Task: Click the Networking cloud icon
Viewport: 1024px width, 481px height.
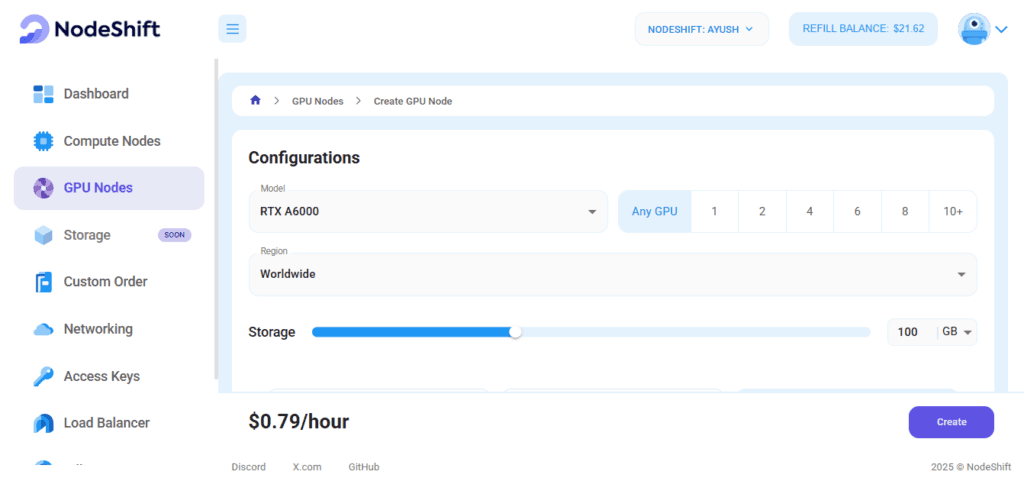Action: (43, 330)
